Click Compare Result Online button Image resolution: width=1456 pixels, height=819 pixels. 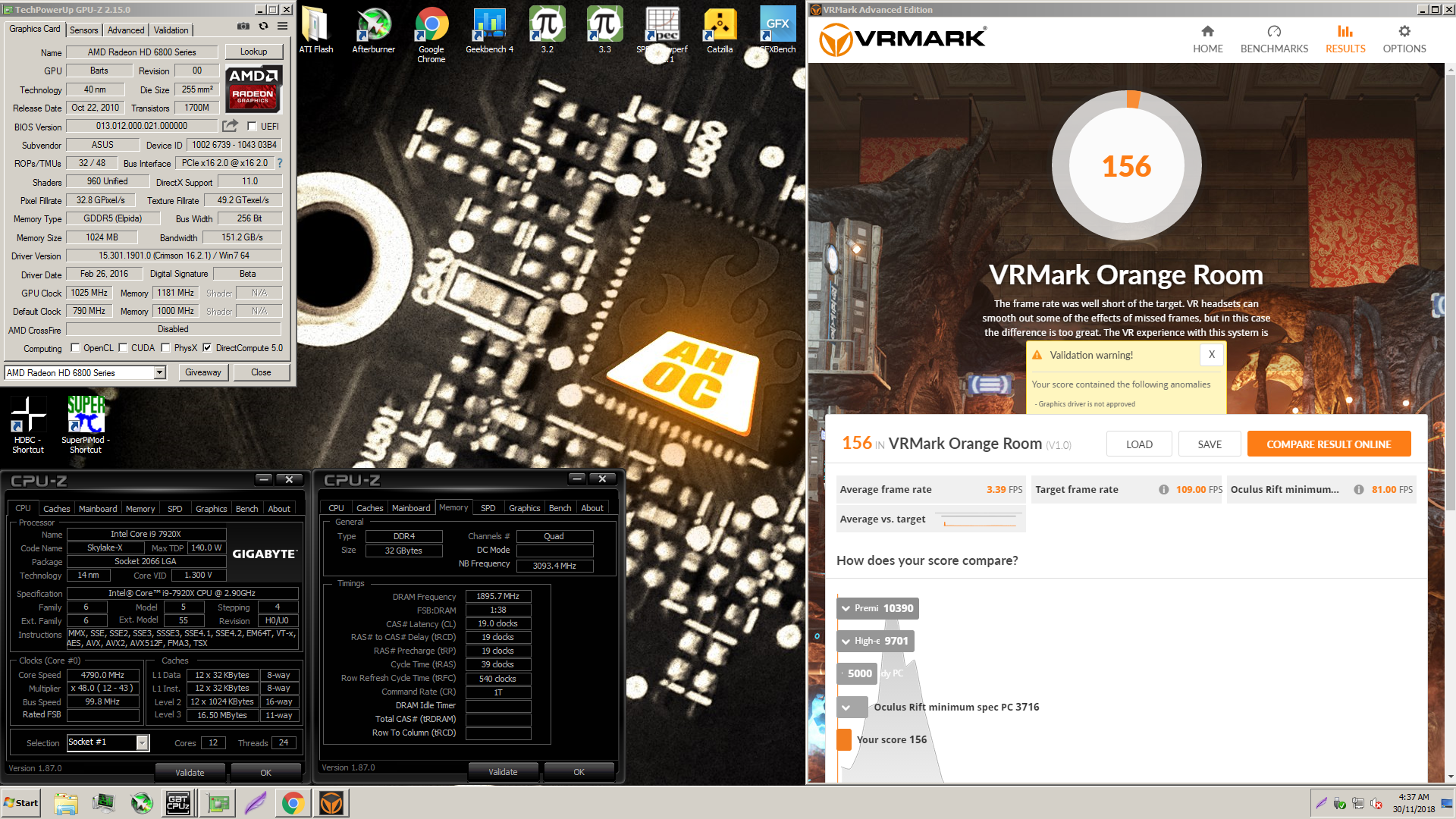click(1329, 444)
